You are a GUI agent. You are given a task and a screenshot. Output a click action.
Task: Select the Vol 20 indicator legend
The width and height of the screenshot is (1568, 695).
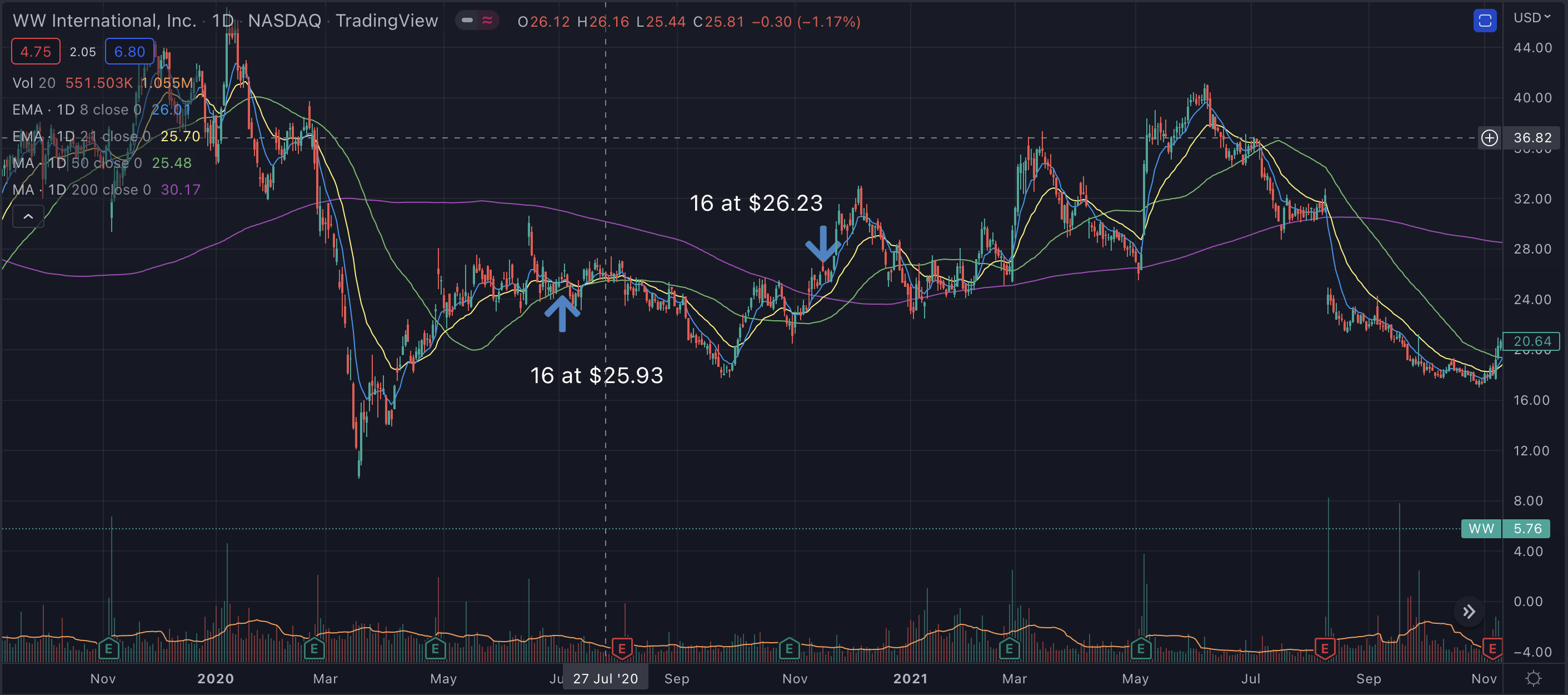click(34, 83)
